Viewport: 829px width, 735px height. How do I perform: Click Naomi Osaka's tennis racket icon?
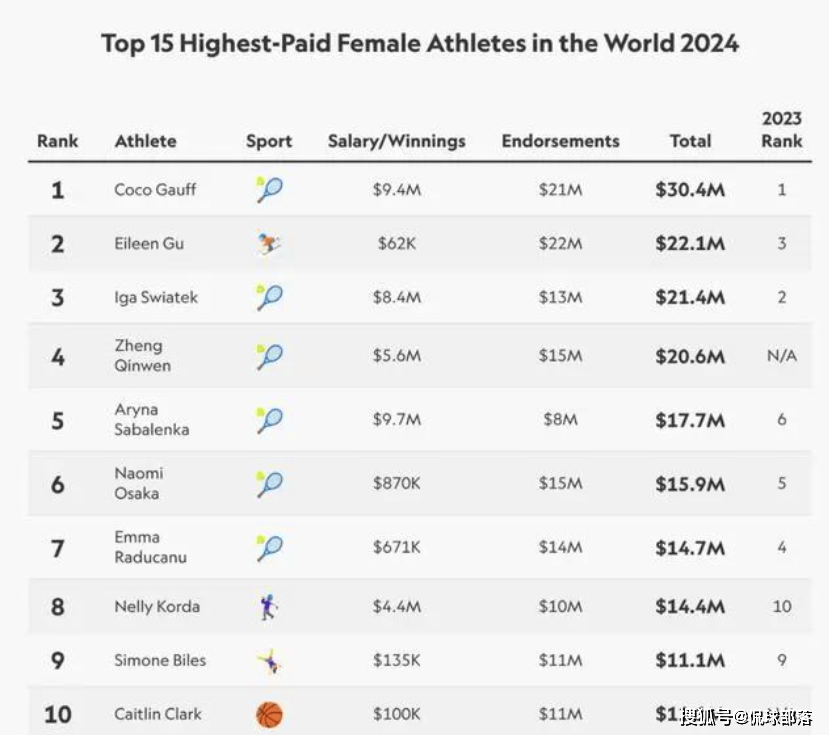[x=268, y=484]
